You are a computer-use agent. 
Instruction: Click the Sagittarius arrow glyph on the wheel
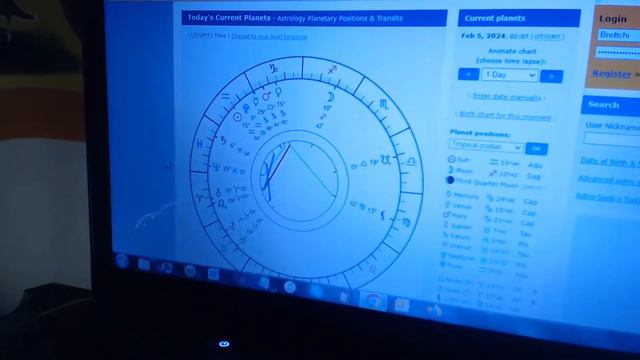tap(332, 70)
